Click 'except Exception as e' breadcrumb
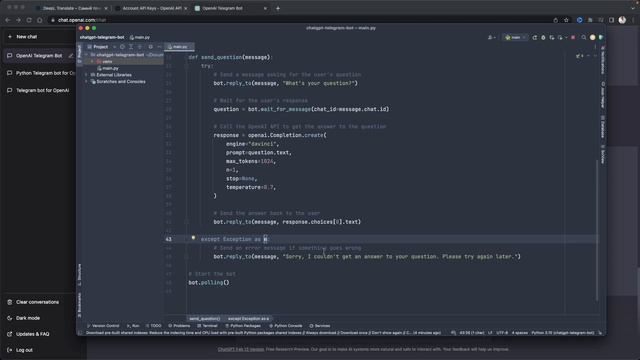640x360 pixels. (x=248, y=319)
